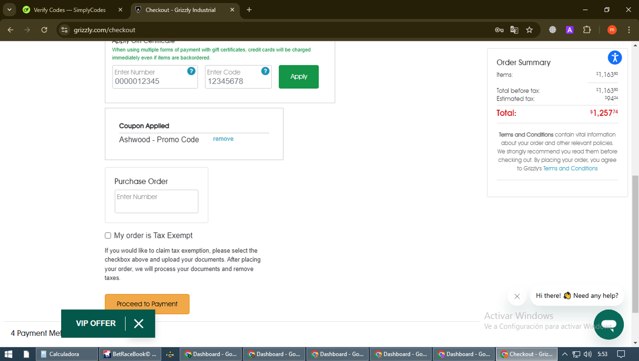This screenshot has width=639, height=361.
Task: Open the BetRaceBook taskbar item
Action: [130, 354]
